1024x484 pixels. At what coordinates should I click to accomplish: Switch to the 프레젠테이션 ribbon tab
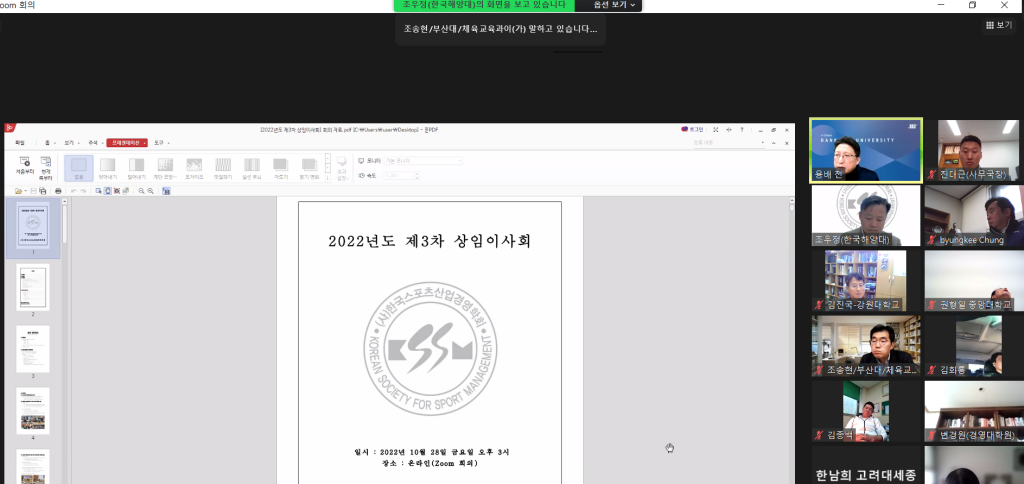point(127,143)
